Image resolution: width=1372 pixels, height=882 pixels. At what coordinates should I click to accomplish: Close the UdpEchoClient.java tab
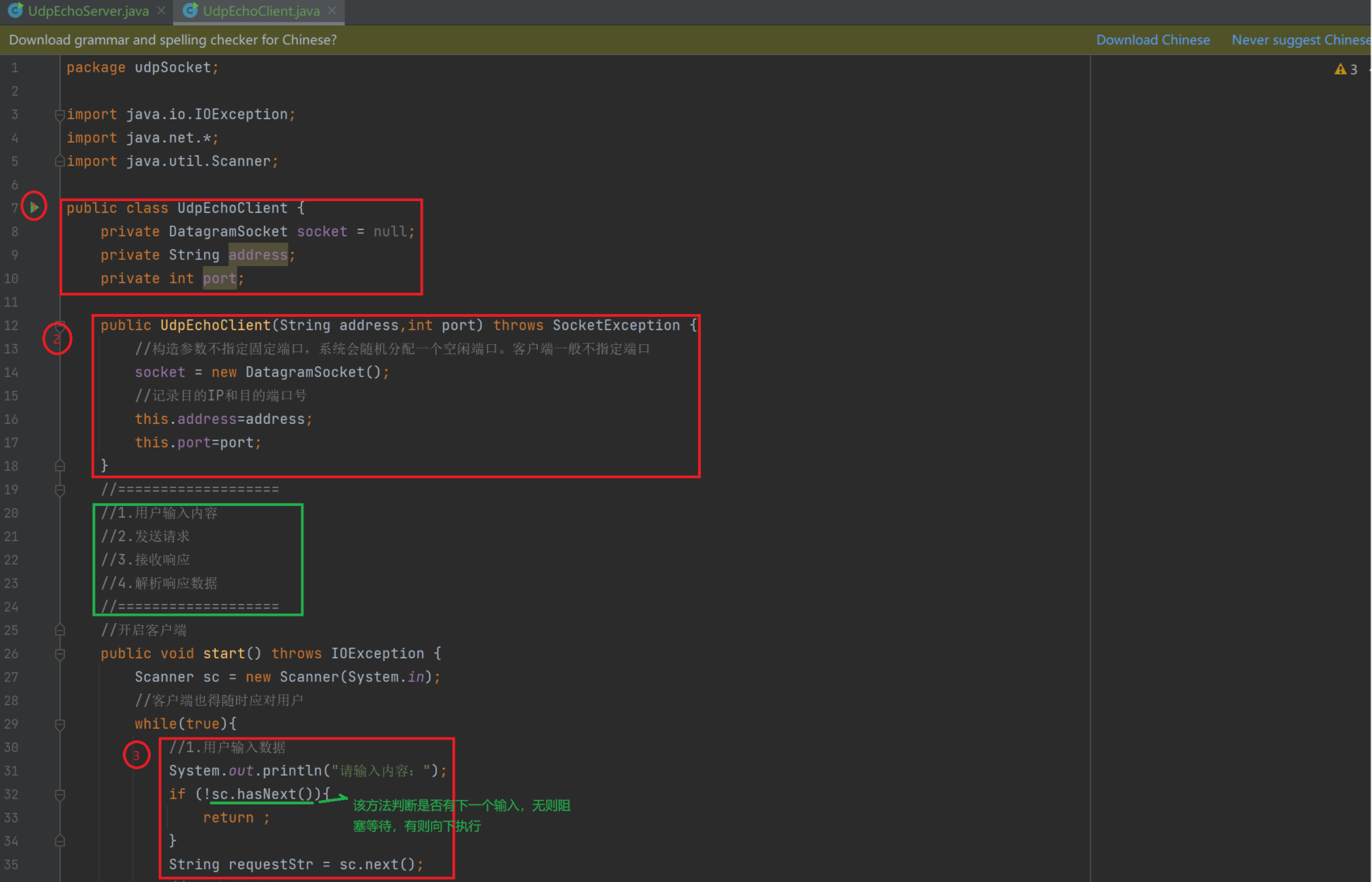pos(332,11)
